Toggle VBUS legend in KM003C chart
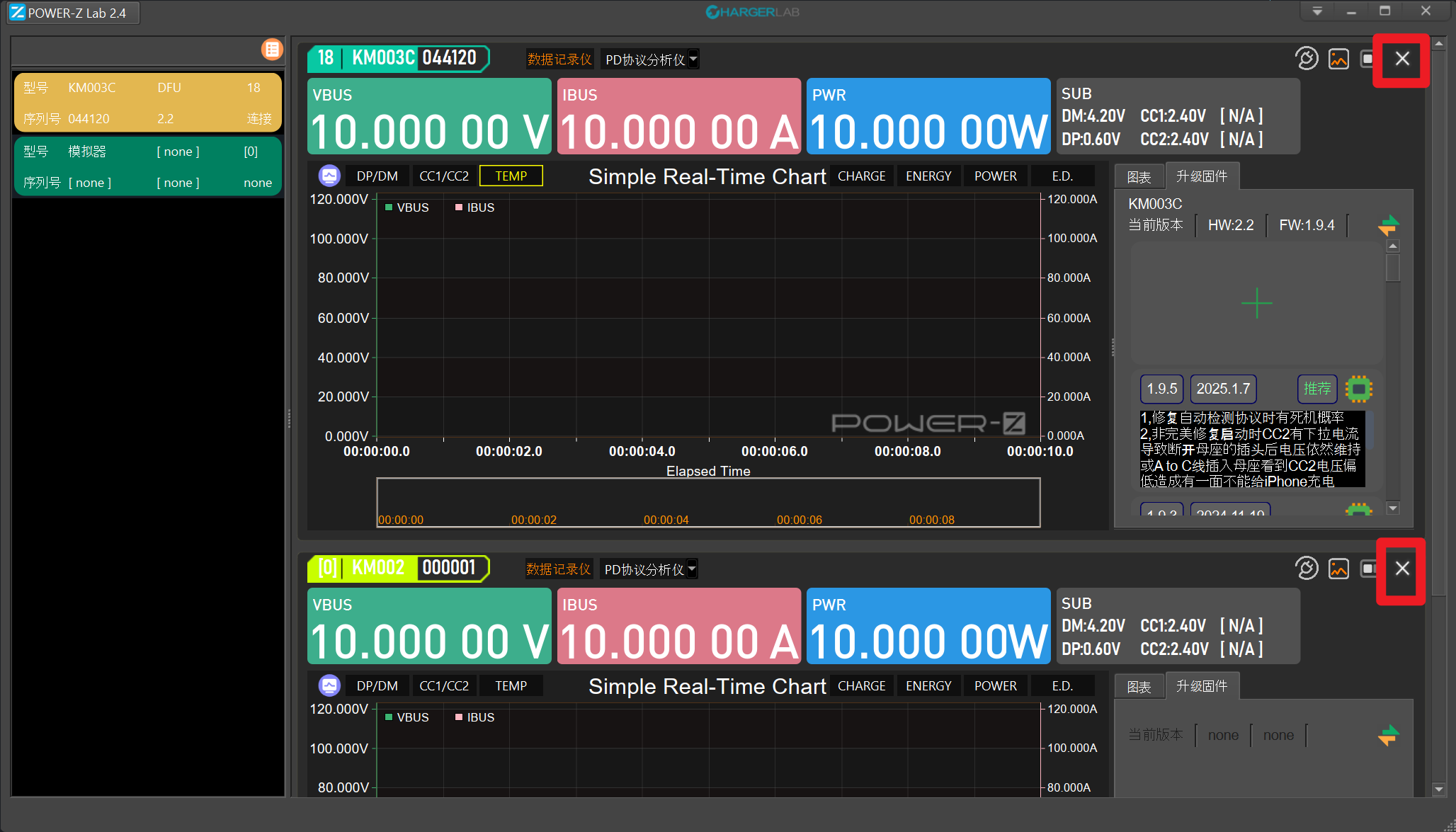The width and height of the screenshot is (1456, 832). click(x=406, y=207)
